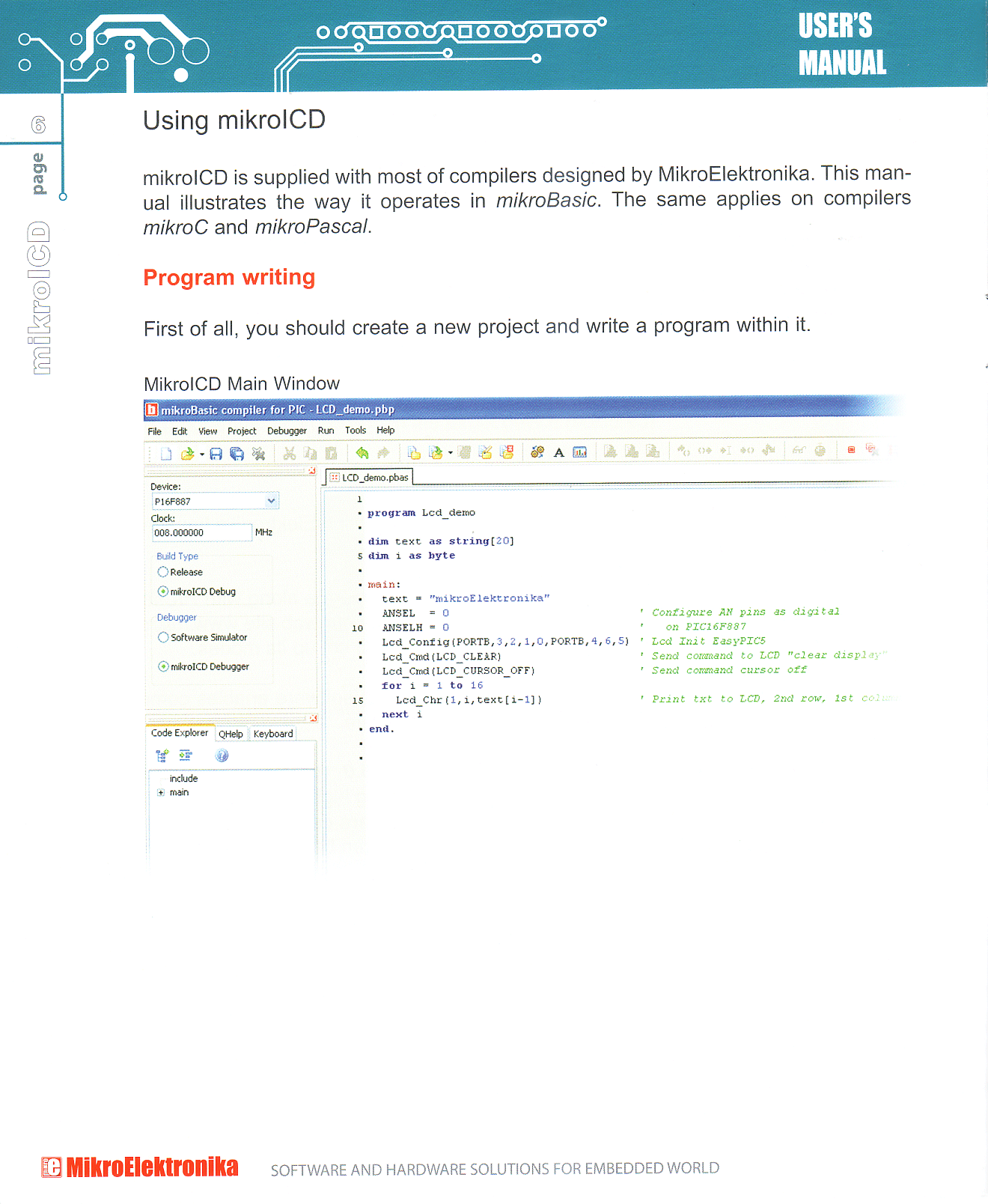Viewport: 988px width, 1204px height.
Task: Click the Clock frequency input field
Action: pos(202,533)
